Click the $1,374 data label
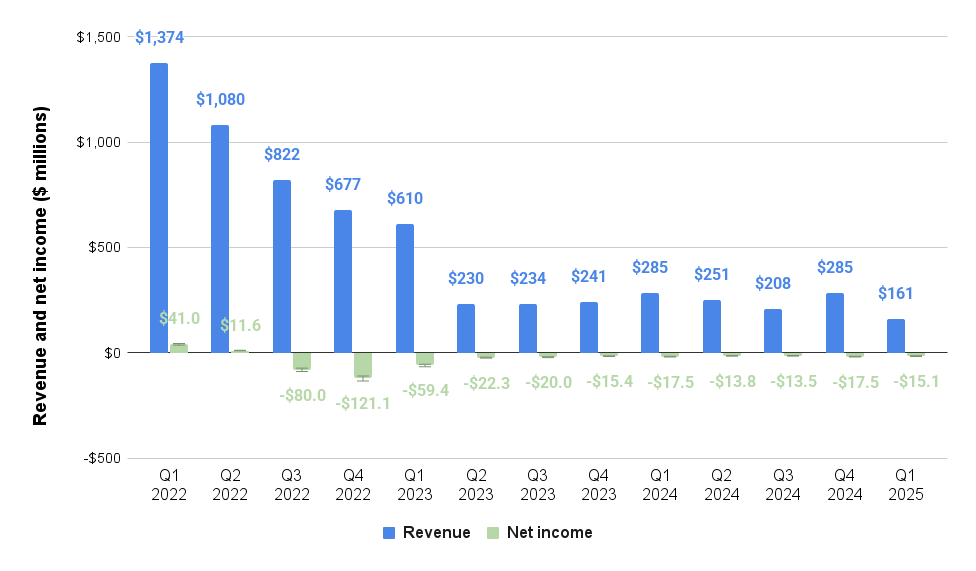Viewport: 976px width, 571px height. point(160,37)
